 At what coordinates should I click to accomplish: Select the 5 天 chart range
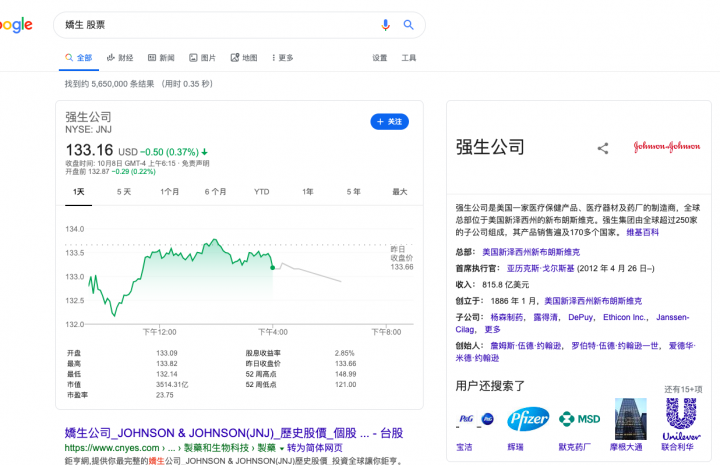124,191
